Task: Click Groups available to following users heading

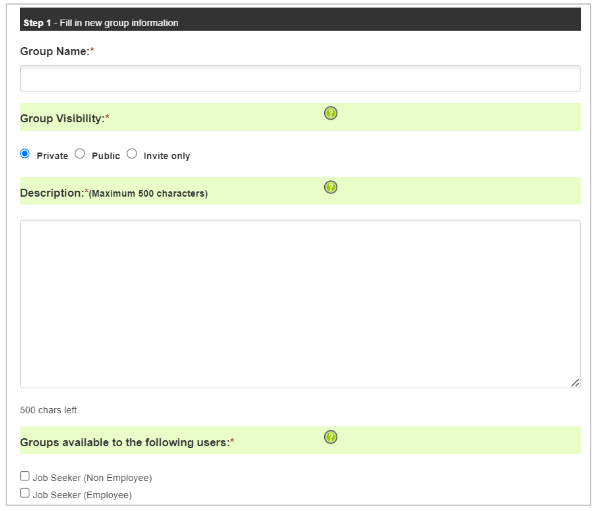Action: [127, 442]
